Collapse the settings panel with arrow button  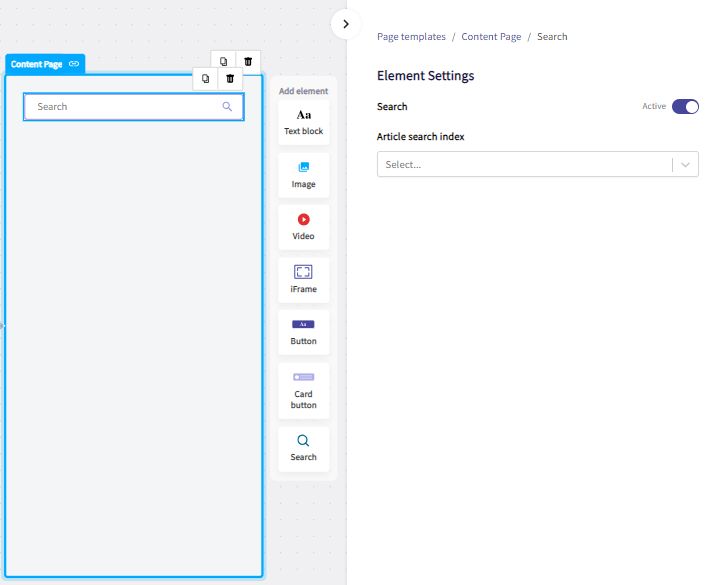346,24
